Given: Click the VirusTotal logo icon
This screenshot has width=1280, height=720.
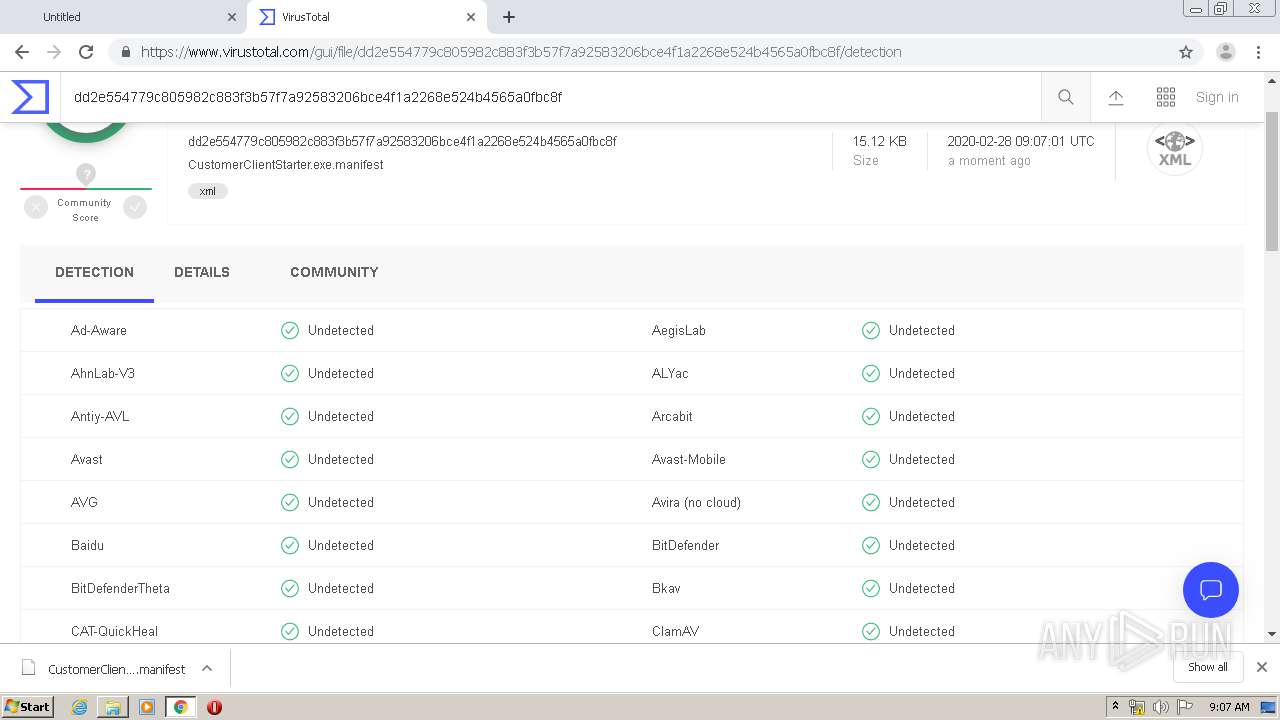Looking at the screenshot, I should click(x=30, y=97).
